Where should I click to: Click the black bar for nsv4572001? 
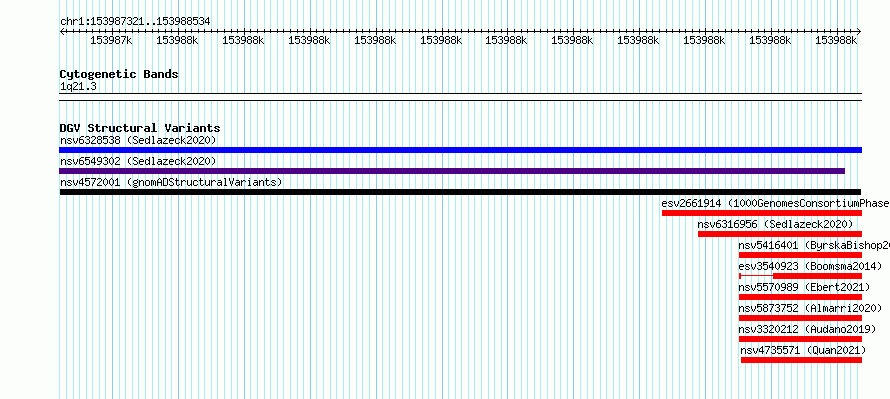pyautogui.click(x=460, y=192)
